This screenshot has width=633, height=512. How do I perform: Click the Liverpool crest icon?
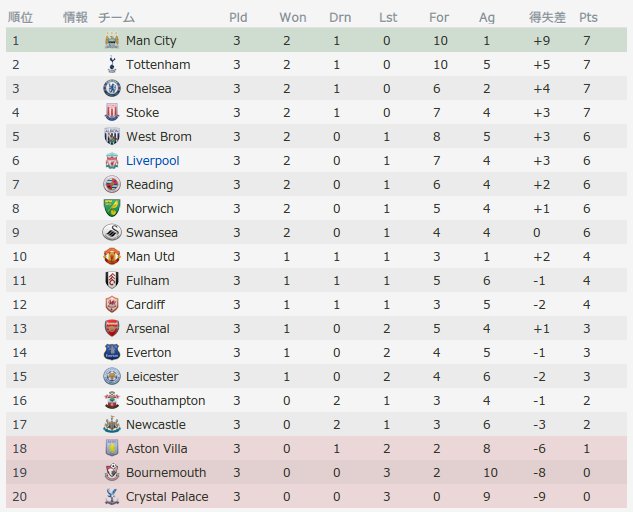click(112, 160)
